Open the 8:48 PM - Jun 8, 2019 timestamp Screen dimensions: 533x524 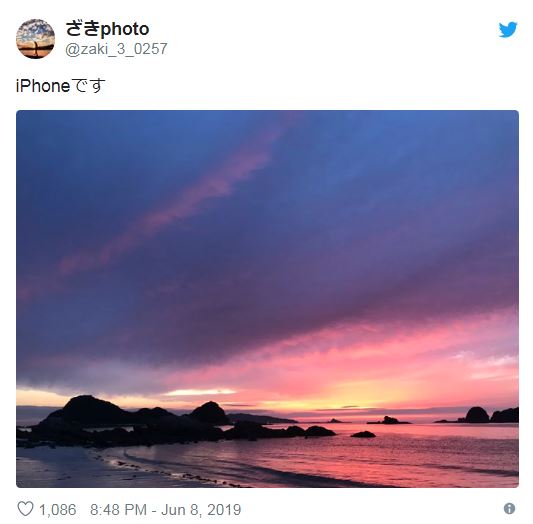click(x=166, y=510)
